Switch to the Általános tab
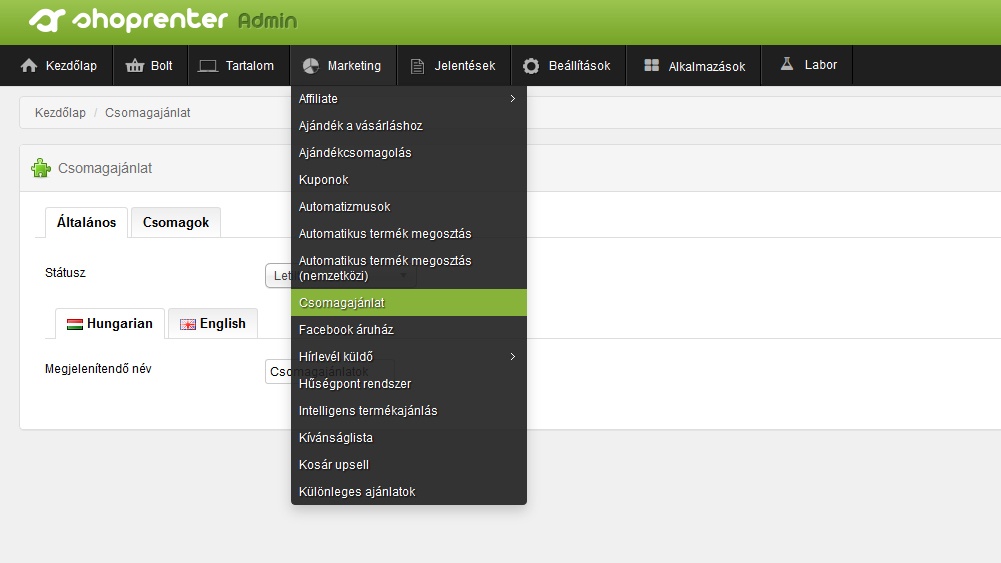 [86, 222]
